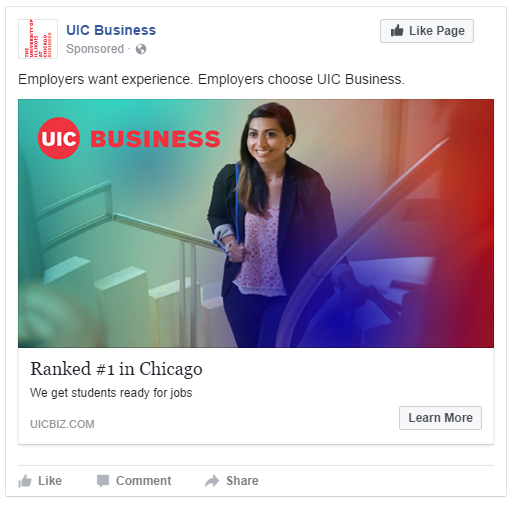Click the thumbs-up icon in Like Page
The width and height of the screenshot is (514, 510).
[397, 30]
